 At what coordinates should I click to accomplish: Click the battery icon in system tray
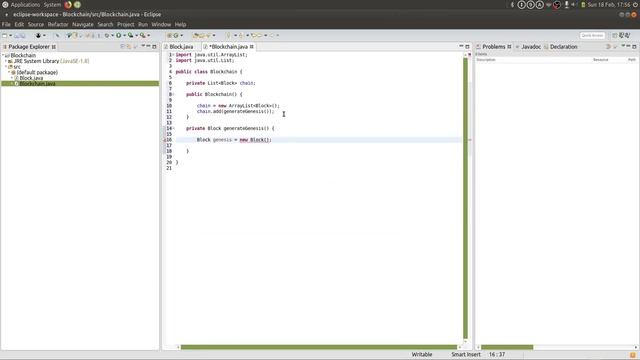click(583, 5)
